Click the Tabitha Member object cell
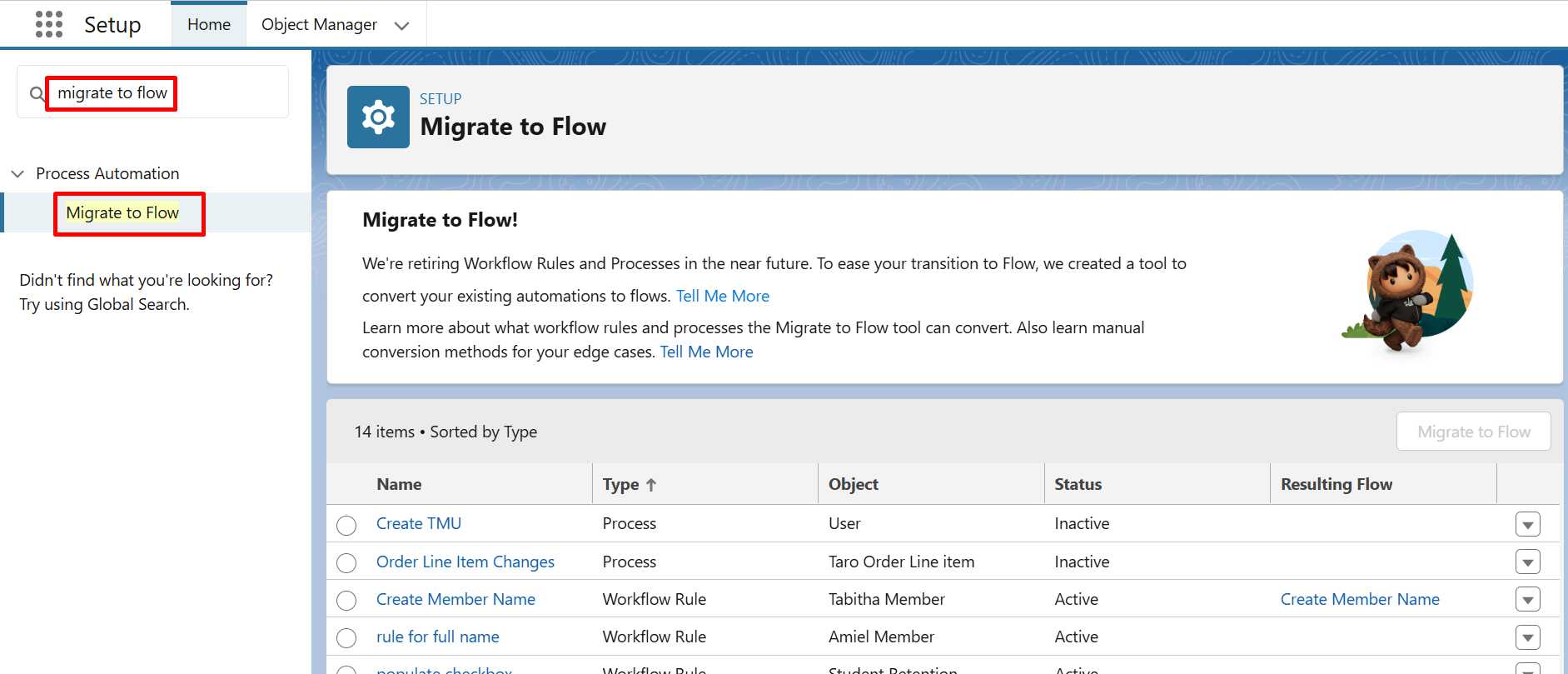Viewport: 1568px width, 674px height. click(x=887, y=599)
